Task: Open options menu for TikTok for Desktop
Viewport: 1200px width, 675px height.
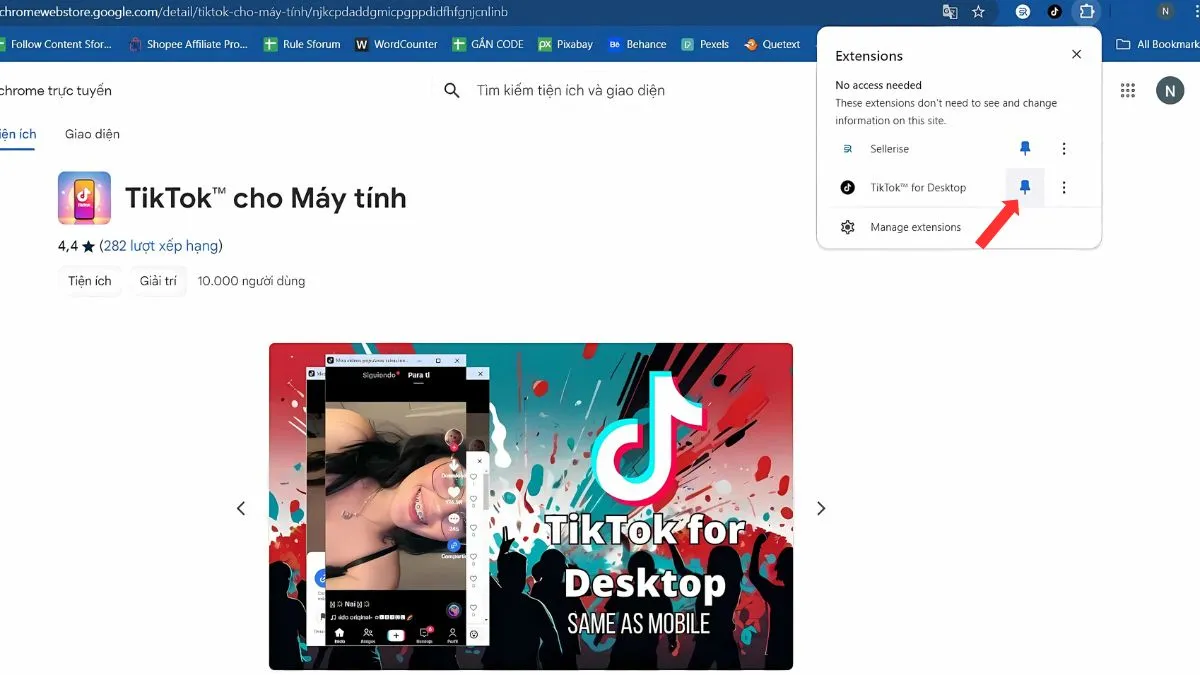Action: click(1064, 187)
